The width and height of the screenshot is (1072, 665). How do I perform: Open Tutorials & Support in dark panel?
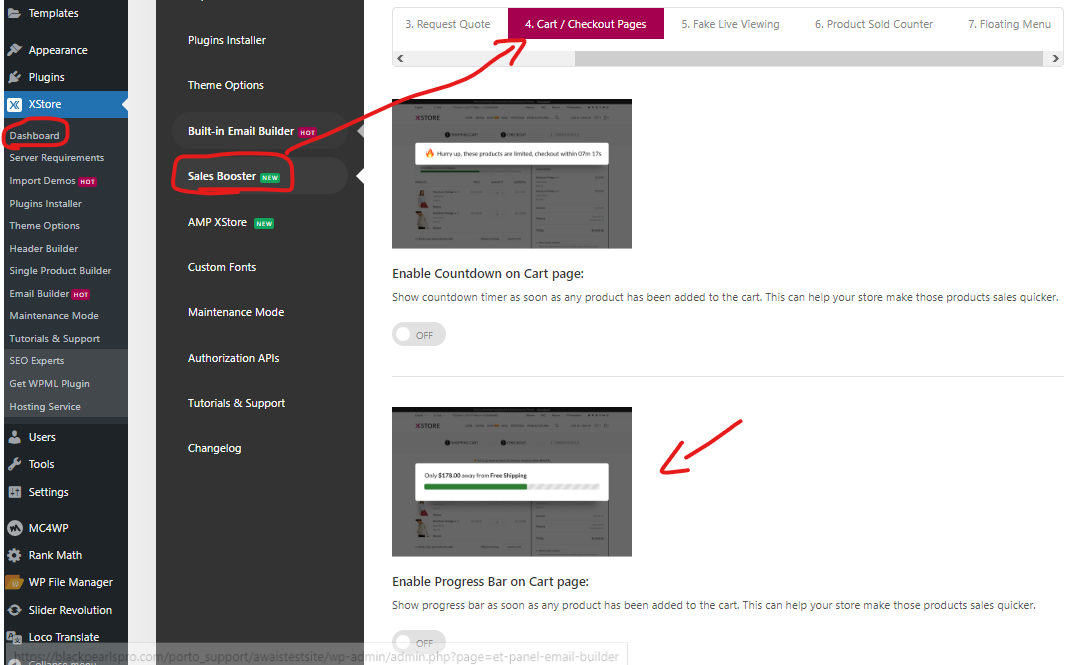pos(237,403)
